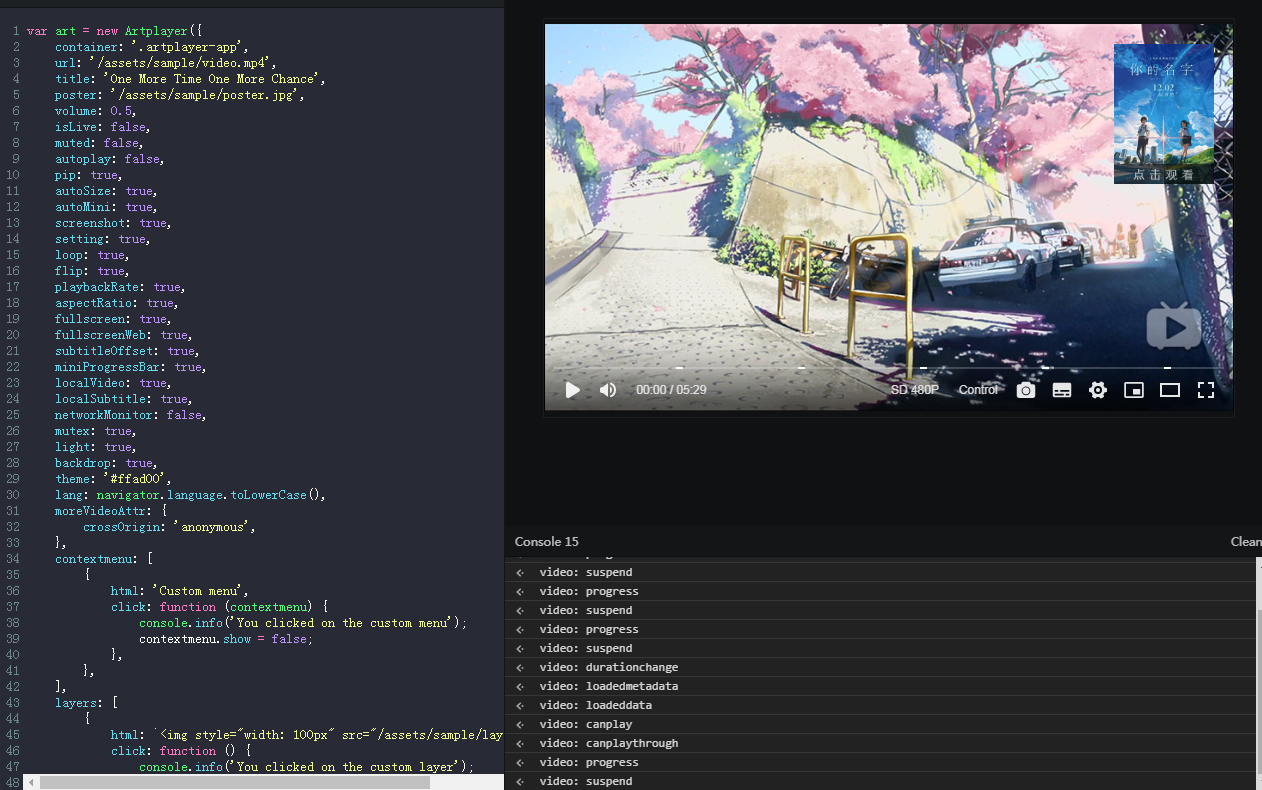Mute audio using the volume speaker icon
The image size is (1262, 790).
point(608,390)
